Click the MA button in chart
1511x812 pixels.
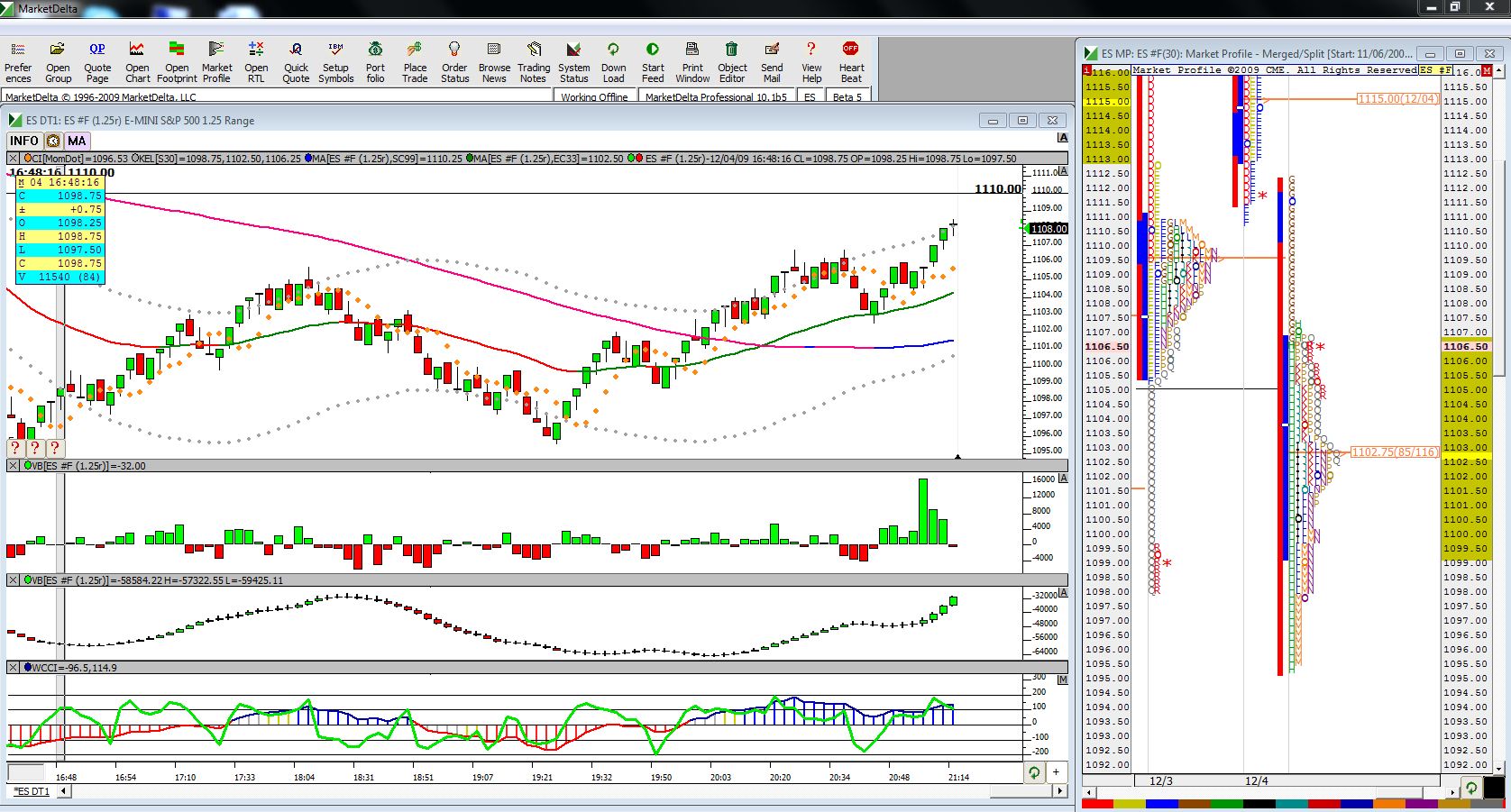77,141
